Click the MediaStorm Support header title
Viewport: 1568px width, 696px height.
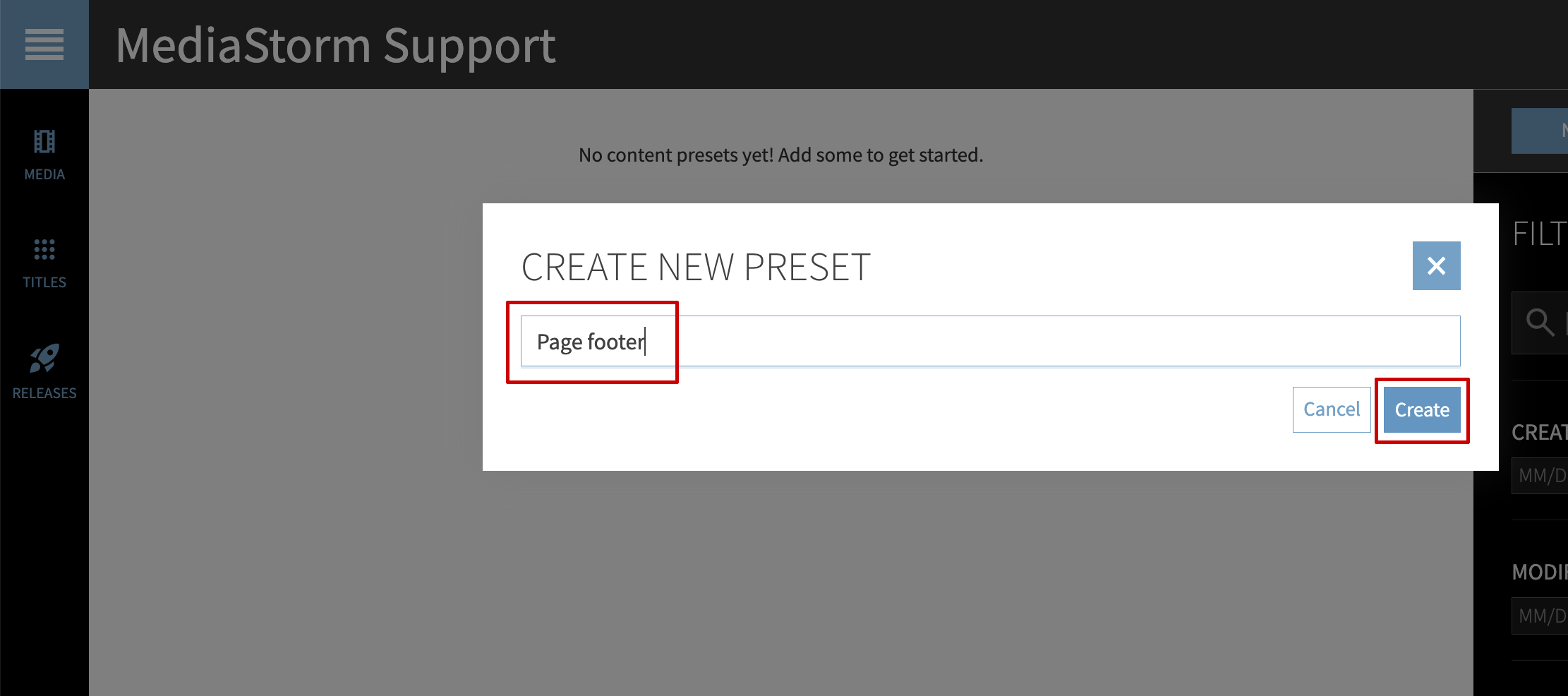(335, 46)
